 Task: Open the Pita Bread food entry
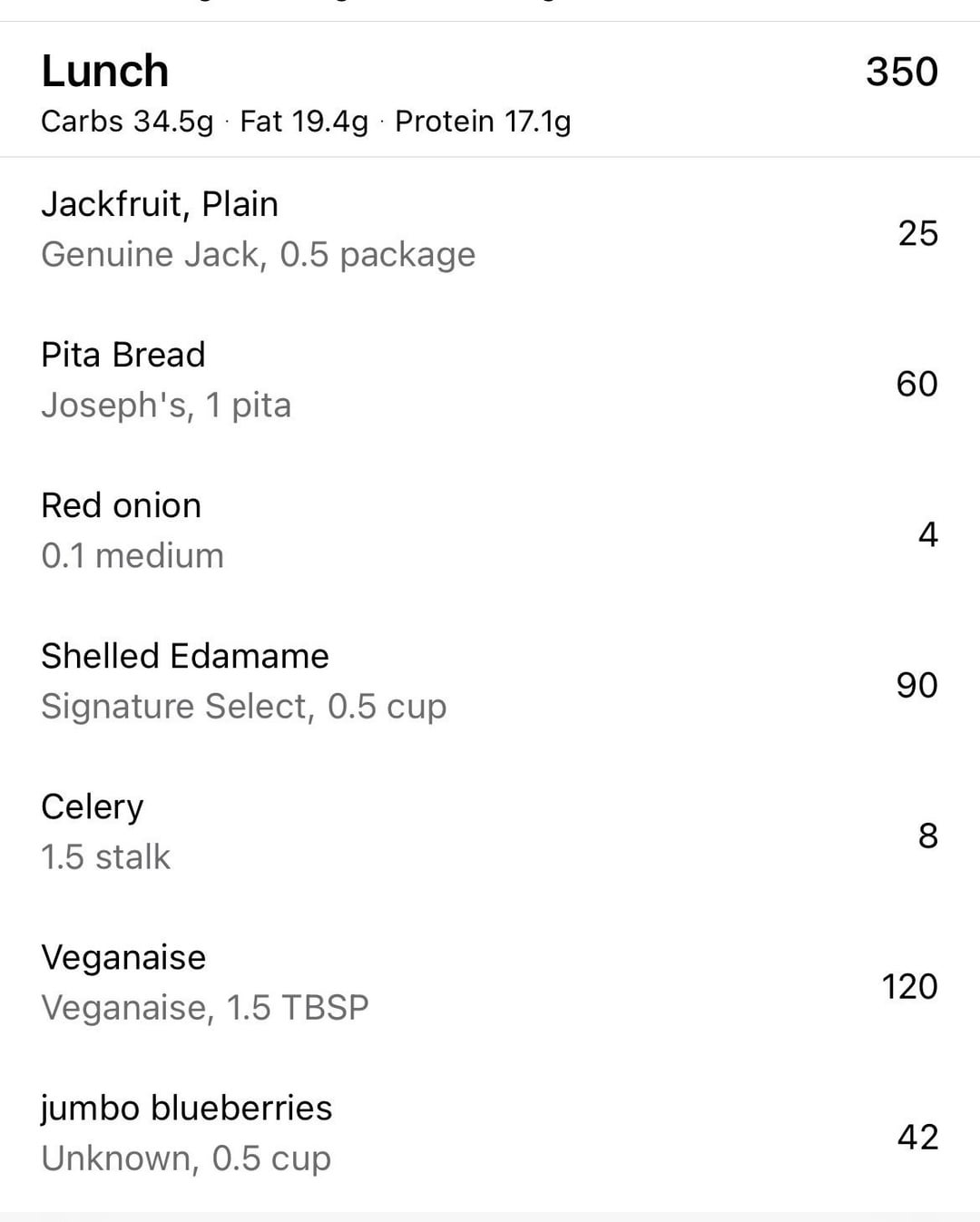coord(123,355)
